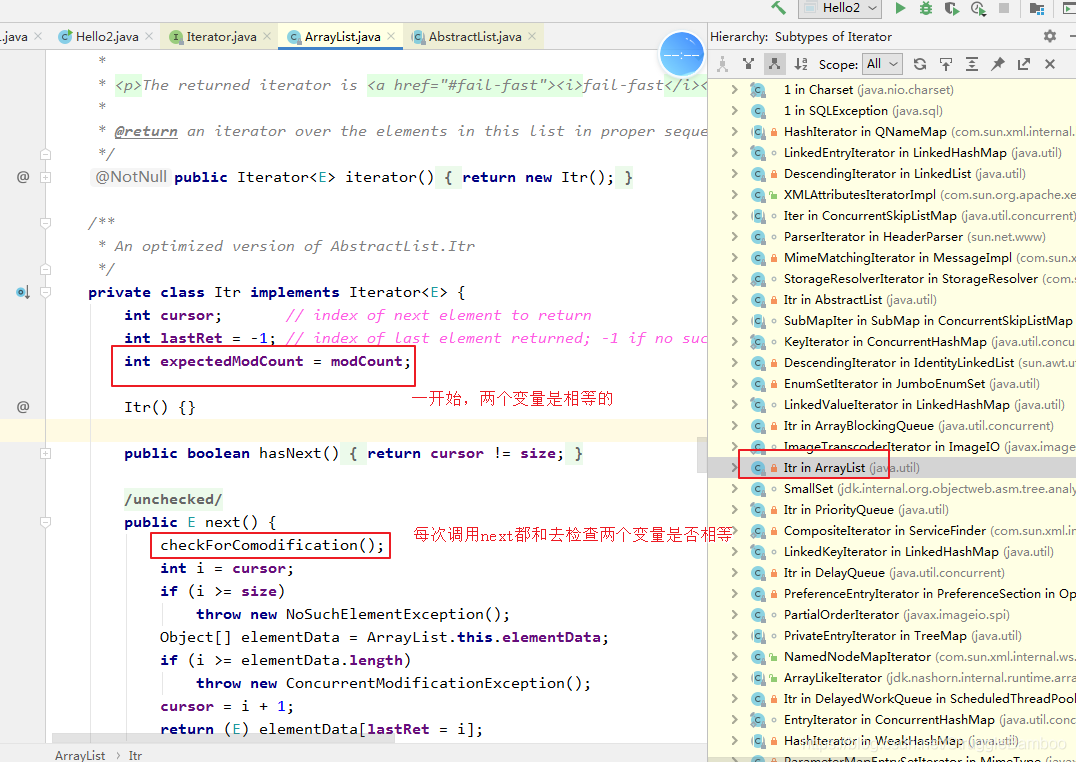Toggle Pin Tab in Hierarchy toolbar
This screenshot has height=762, width=1076.
click(x=998, y=64)
